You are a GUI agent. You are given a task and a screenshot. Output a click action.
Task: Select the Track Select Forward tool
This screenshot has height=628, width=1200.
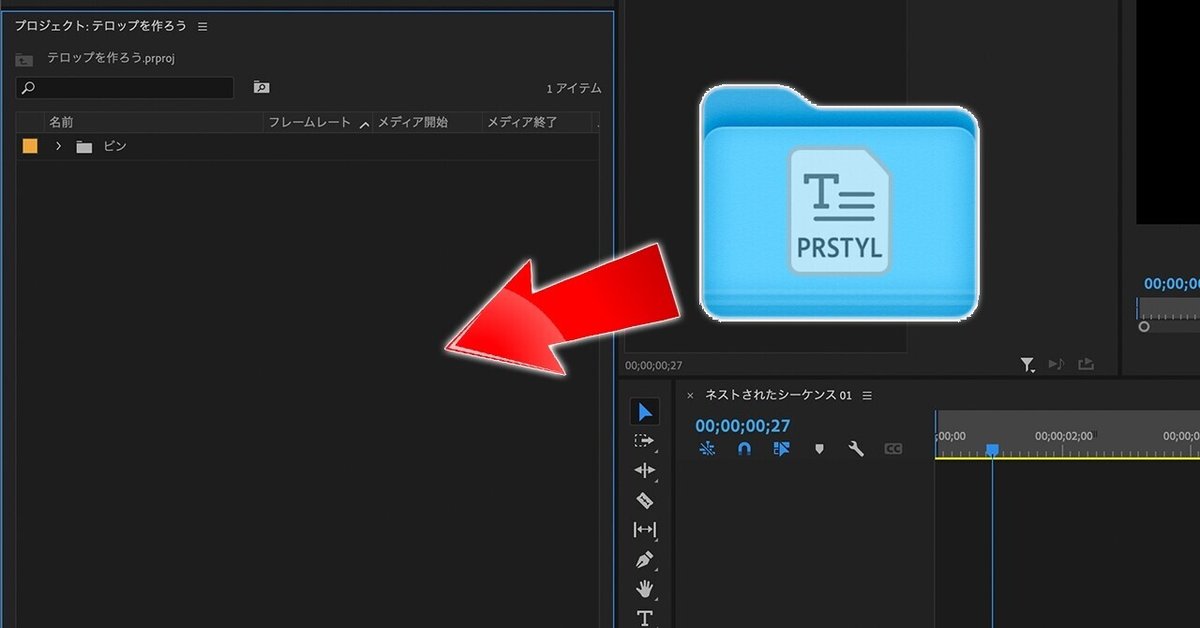pos(645,441)
